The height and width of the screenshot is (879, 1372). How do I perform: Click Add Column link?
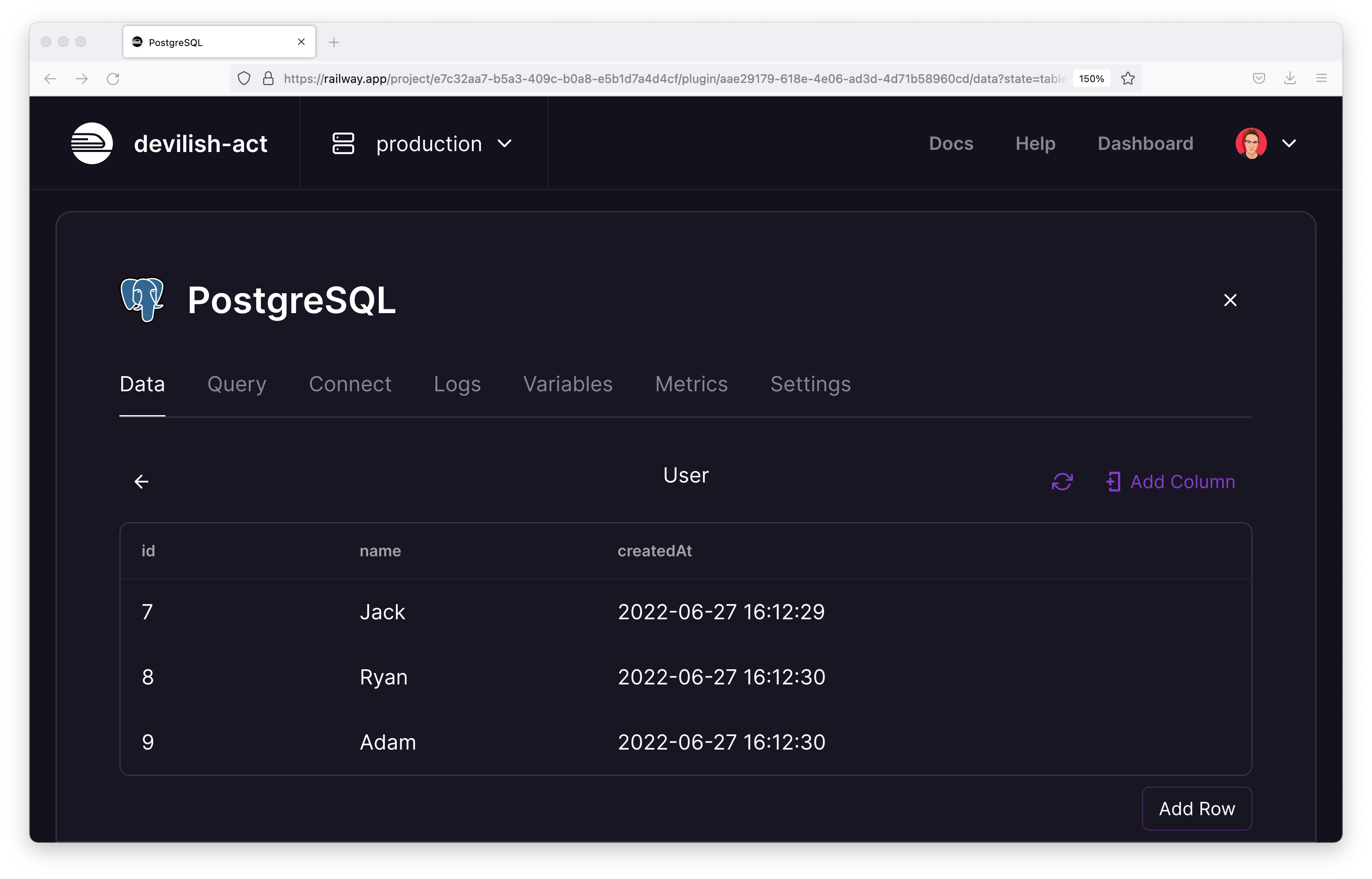1171,482
